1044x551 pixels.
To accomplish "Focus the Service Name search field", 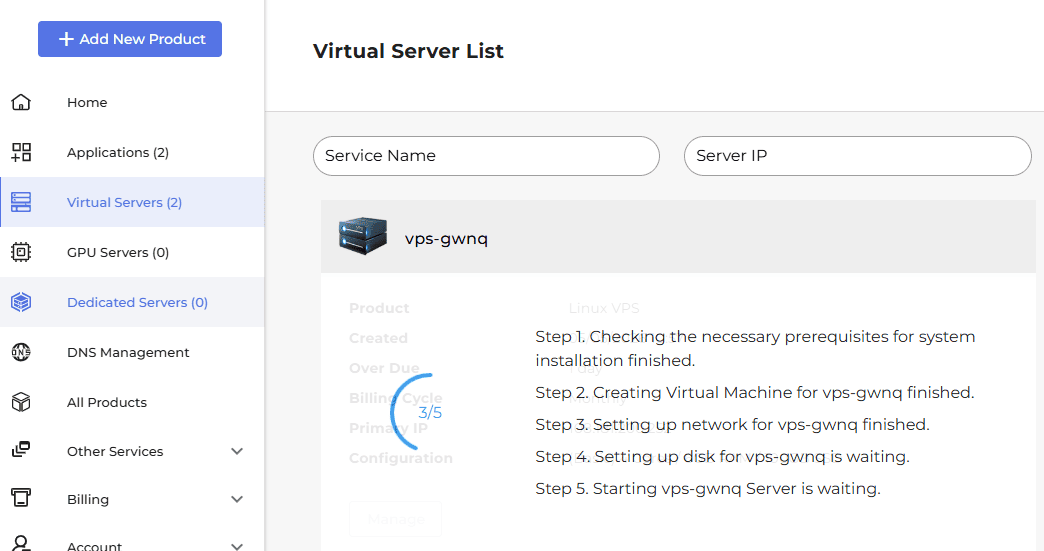I will pos(486,156).
